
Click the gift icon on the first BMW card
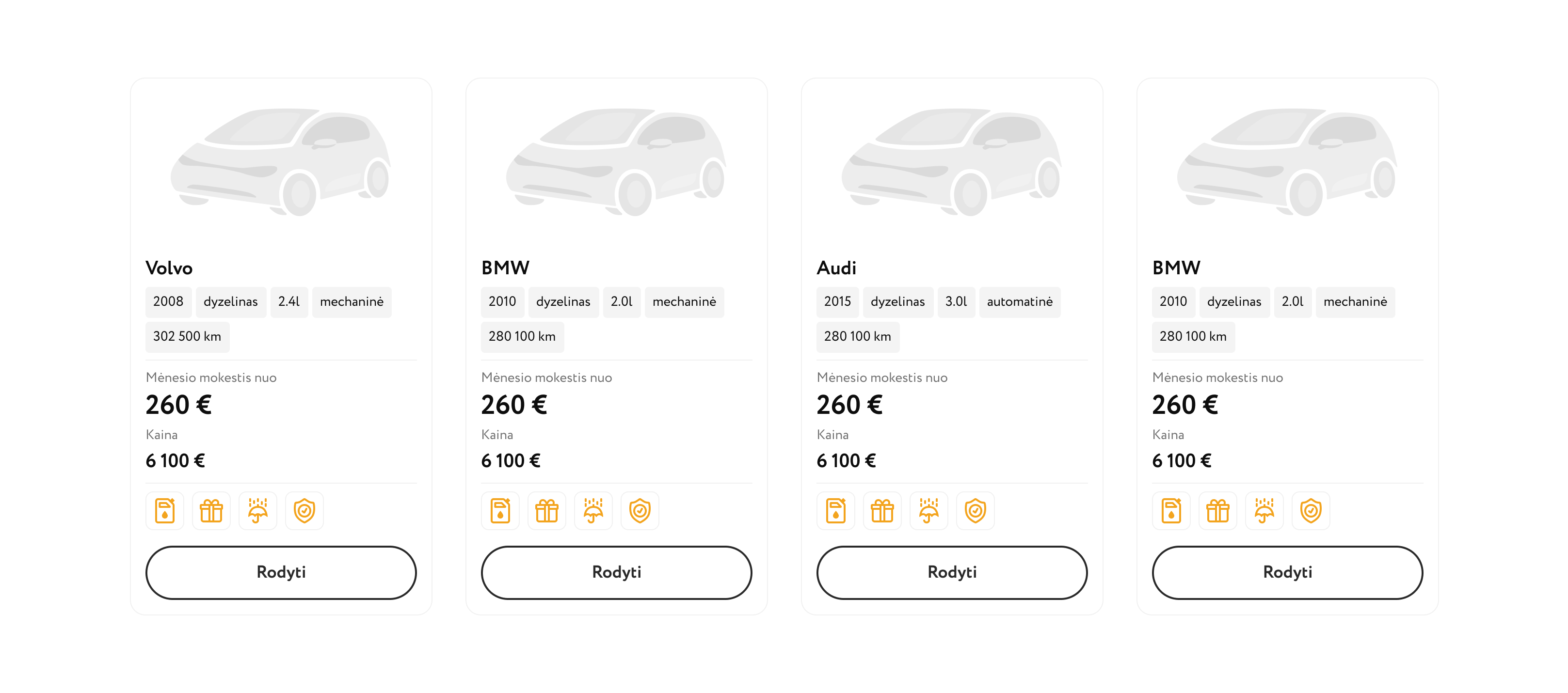pos(546,510)
